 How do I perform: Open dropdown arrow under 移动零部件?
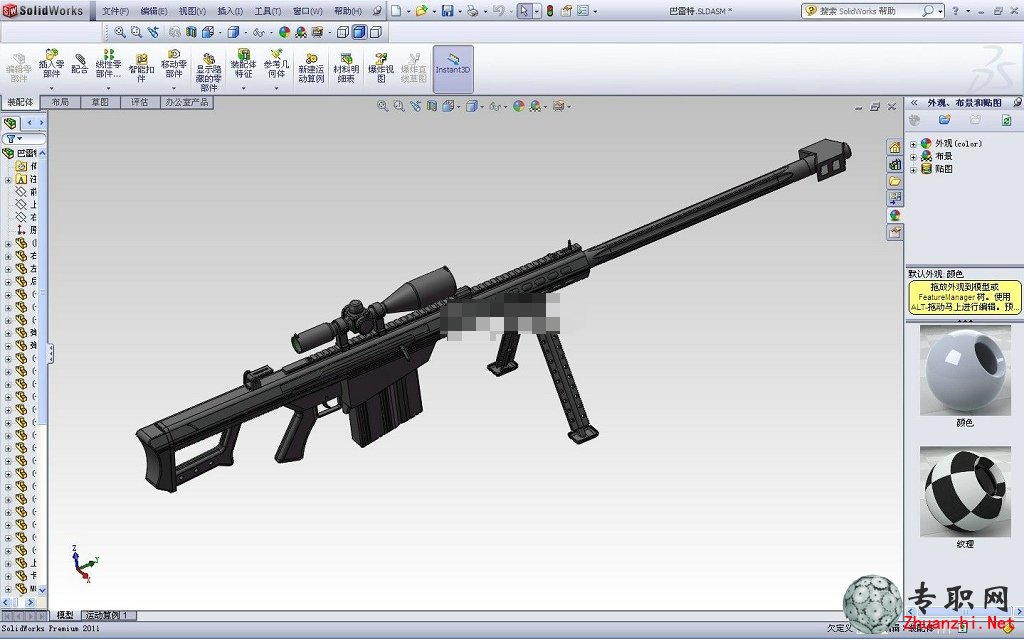click(174, 88)
